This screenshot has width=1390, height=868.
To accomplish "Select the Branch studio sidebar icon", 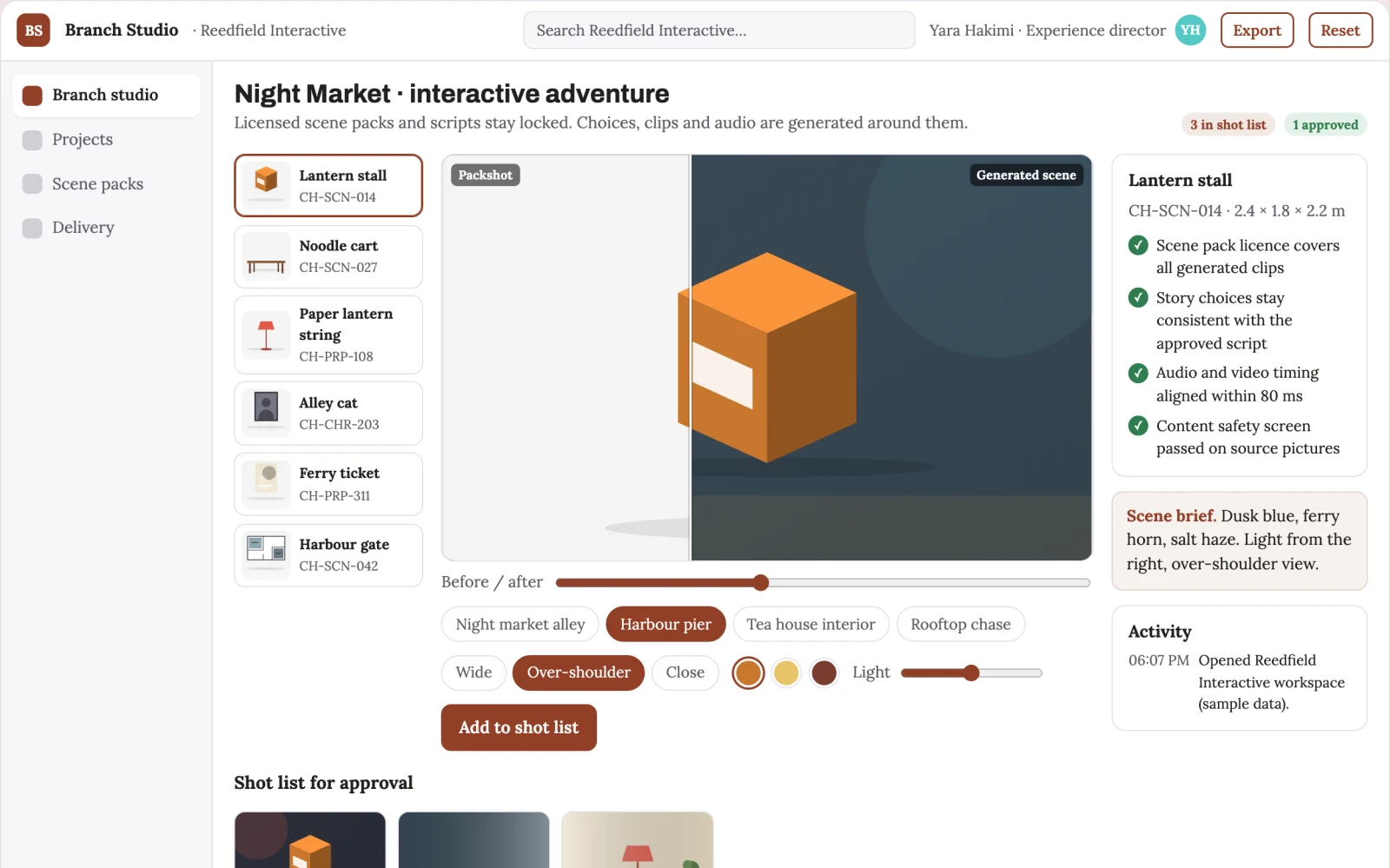I will 32,96.
